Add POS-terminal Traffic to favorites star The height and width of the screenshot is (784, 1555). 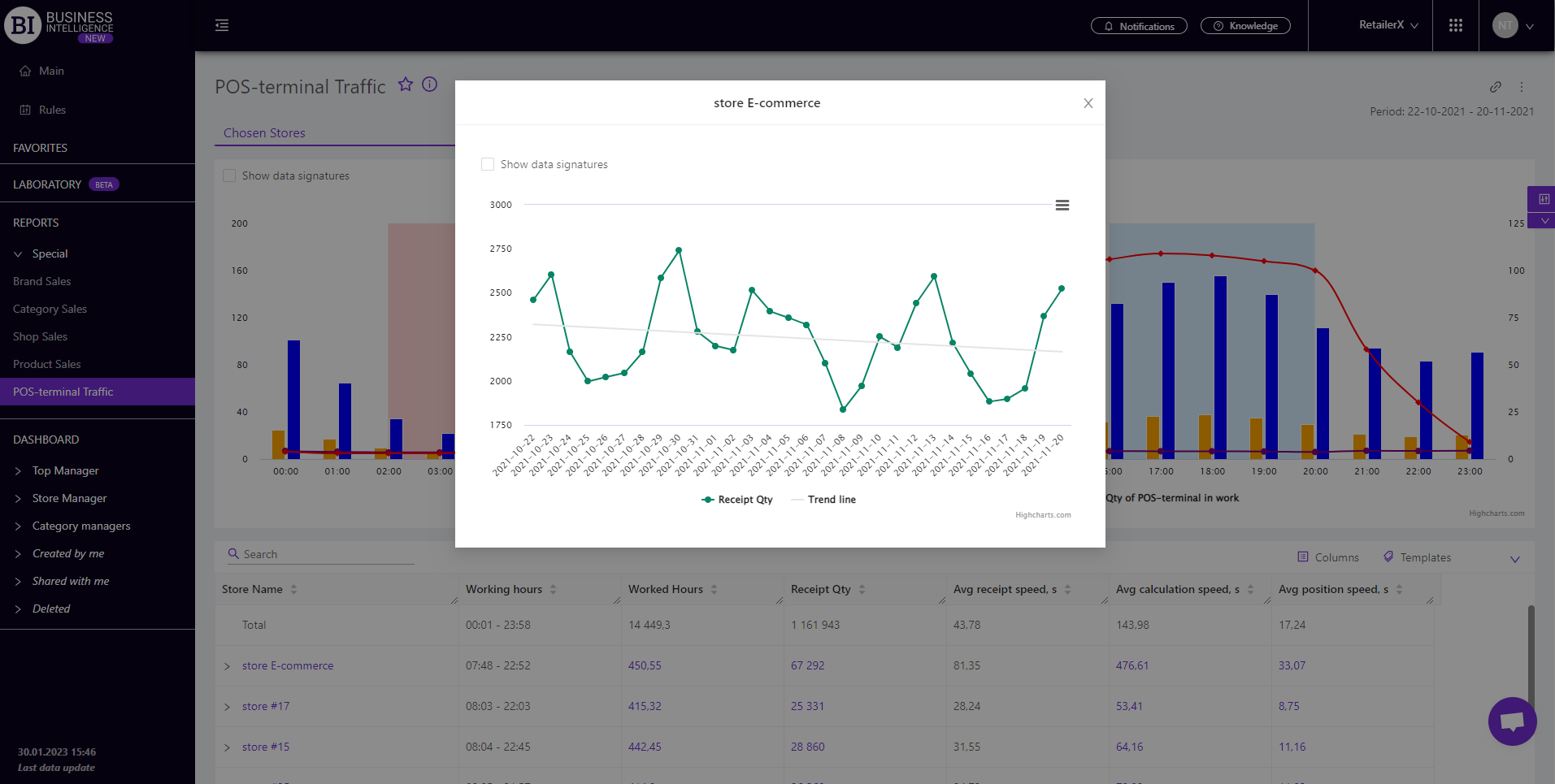click(406, 84)
